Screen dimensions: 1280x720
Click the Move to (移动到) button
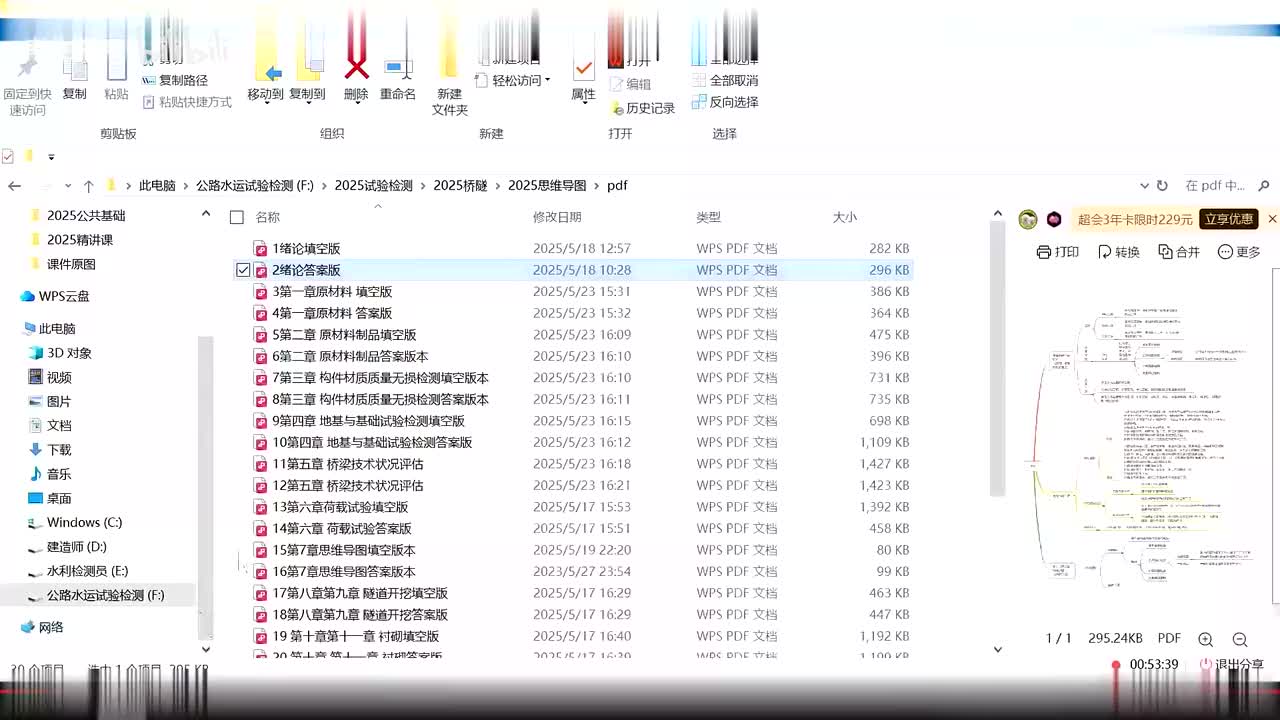point(265,80)
